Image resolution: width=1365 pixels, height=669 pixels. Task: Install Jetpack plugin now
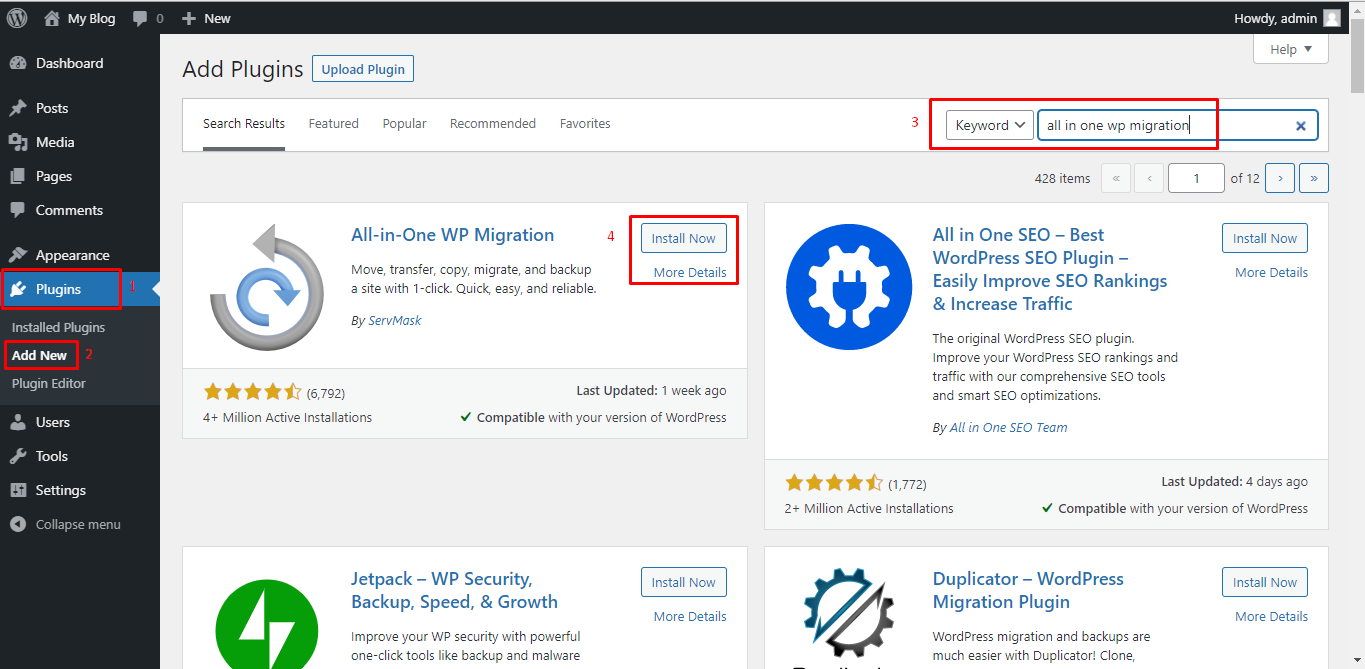[x=684, y=582]
